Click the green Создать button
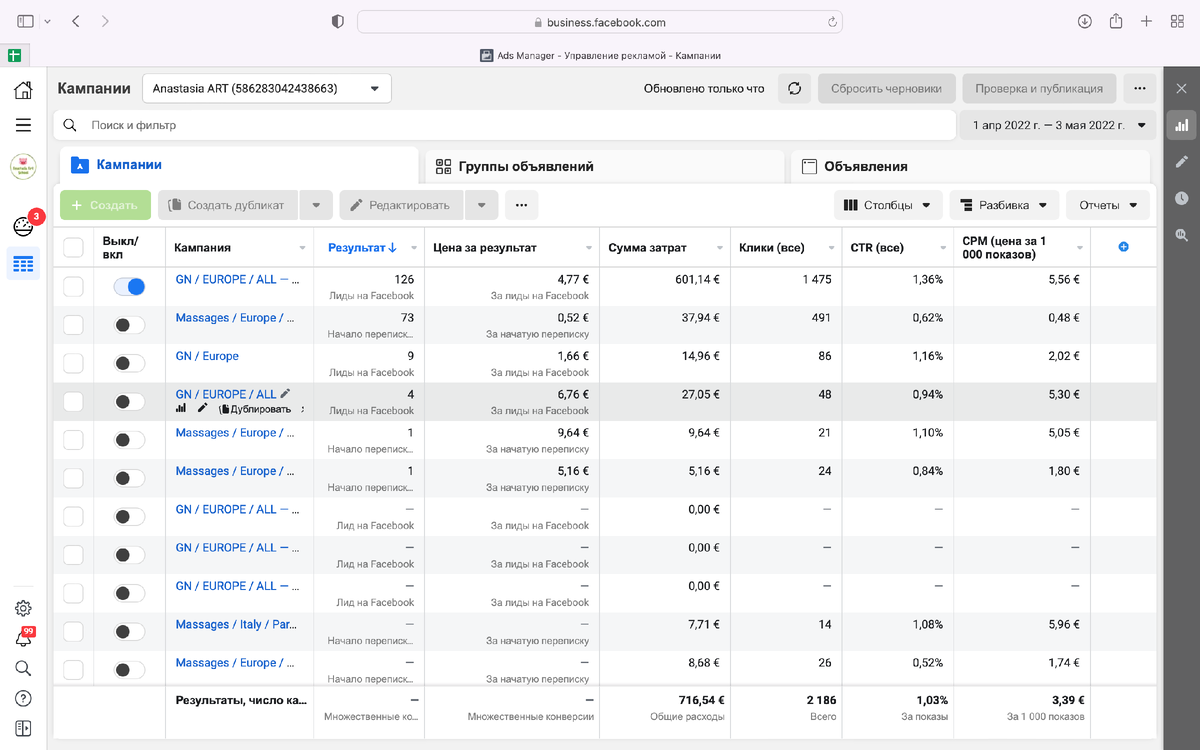Viewport: 1200px width, 750px height. pos(105,205)
